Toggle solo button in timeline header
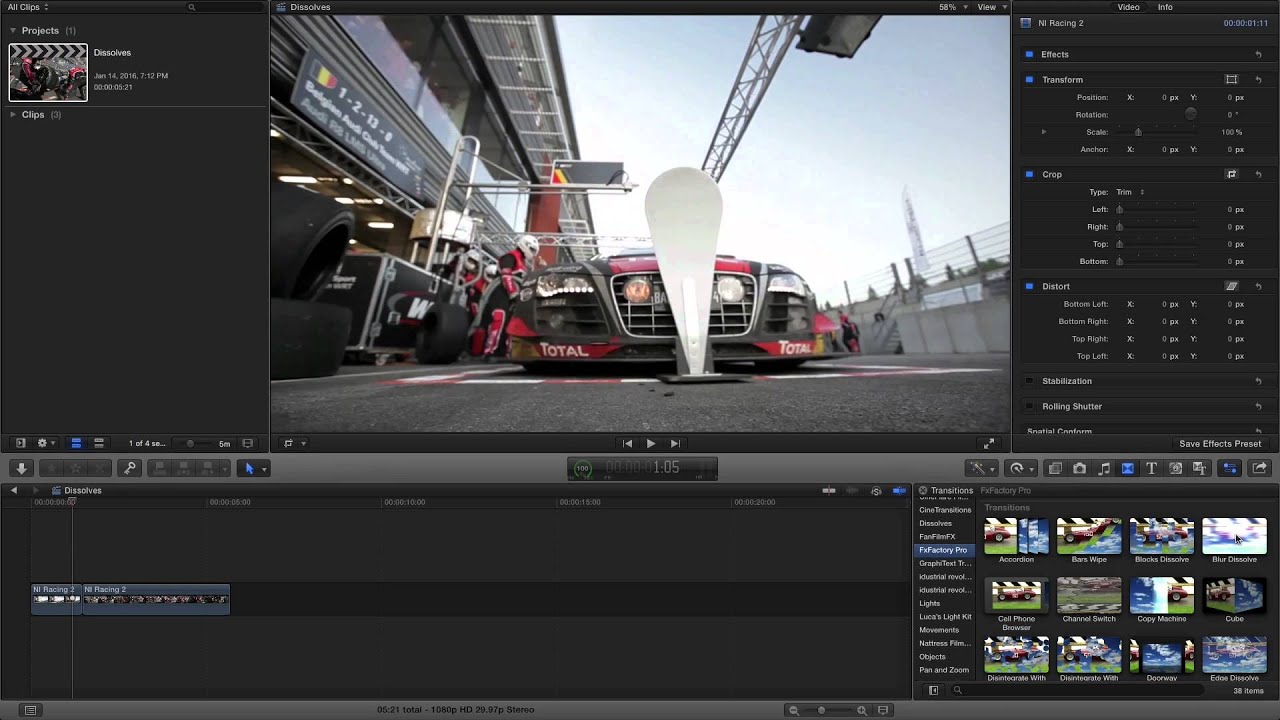 tap(876, 491)
